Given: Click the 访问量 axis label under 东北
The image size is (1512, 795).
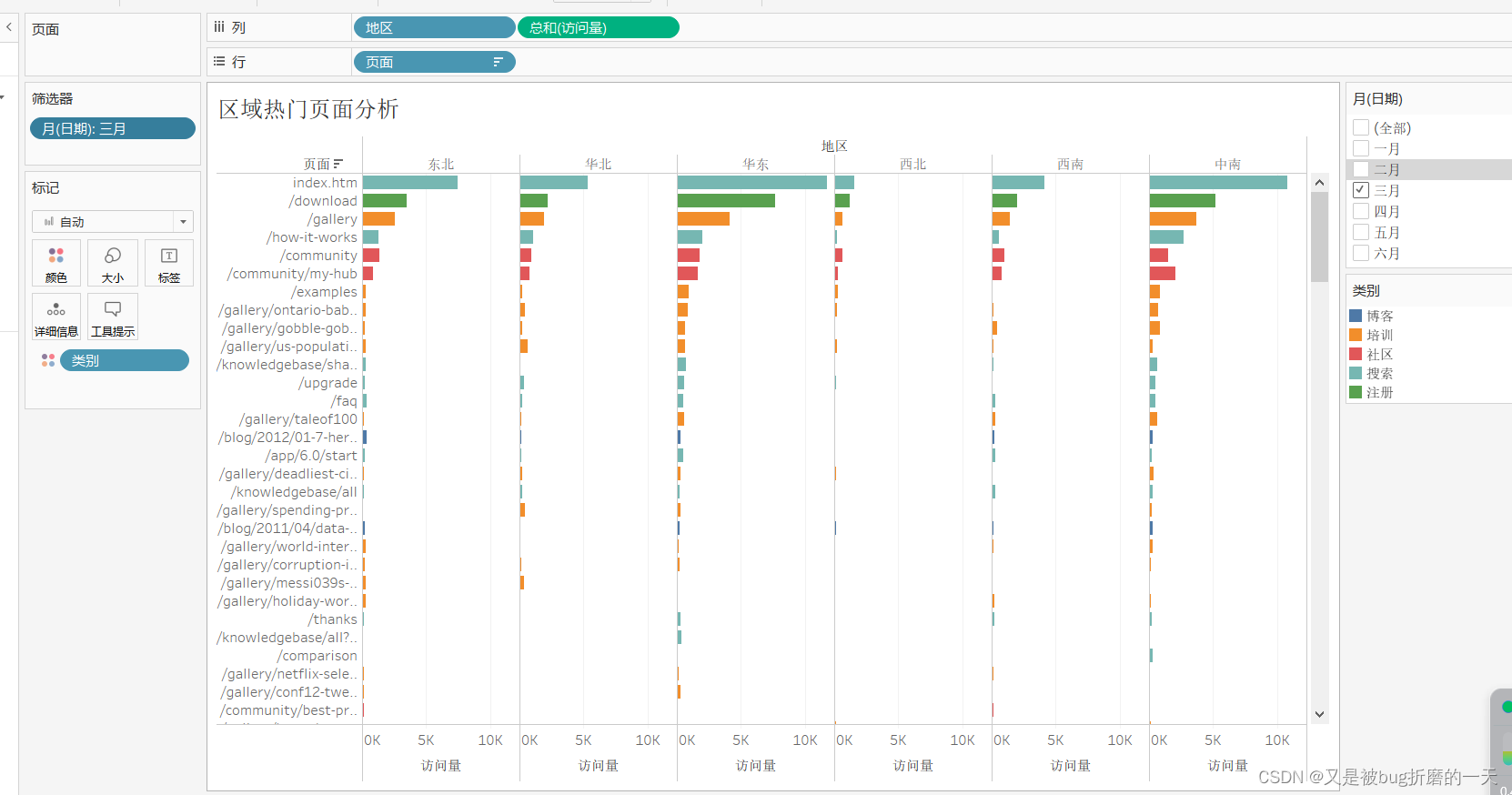Looking at the screenshot, I should pyautogui.click(x=441, y=766).
